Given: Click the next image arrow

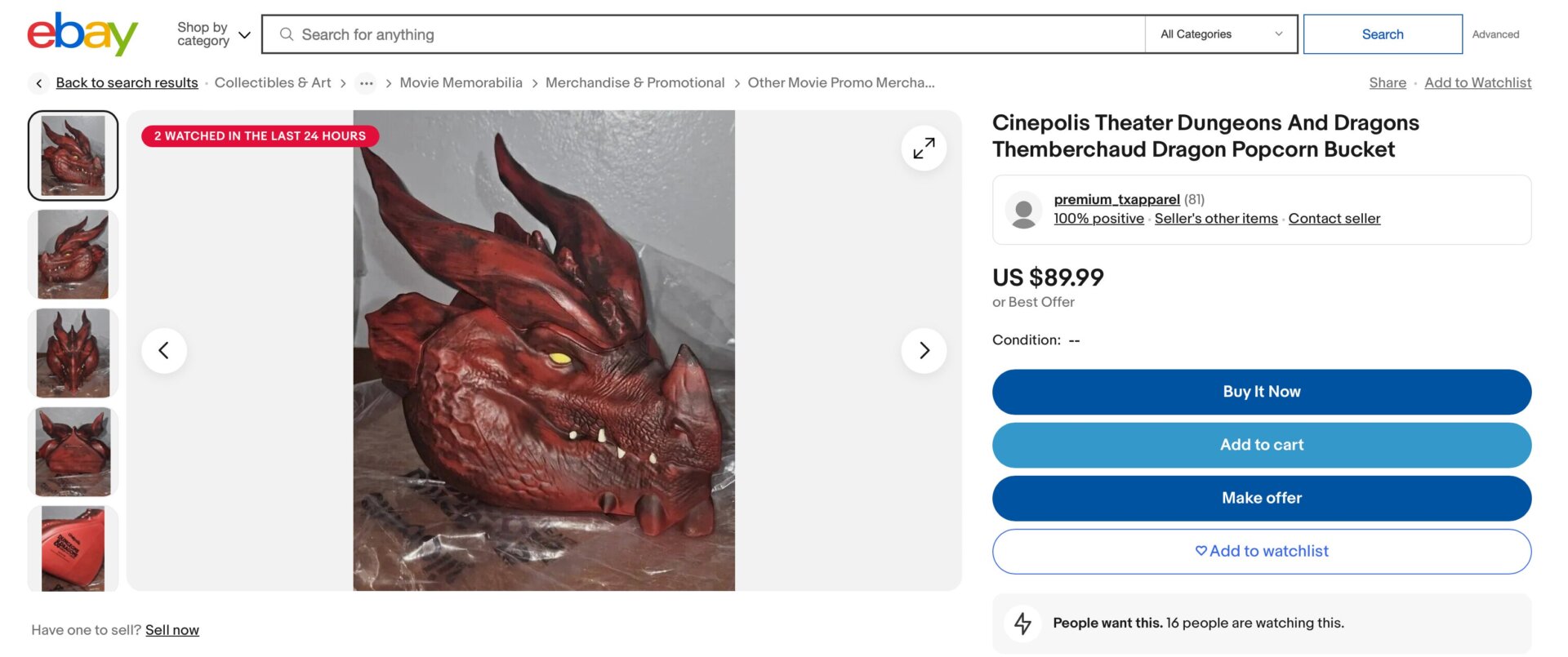Looking at the screenshot, I should [924, 350].
